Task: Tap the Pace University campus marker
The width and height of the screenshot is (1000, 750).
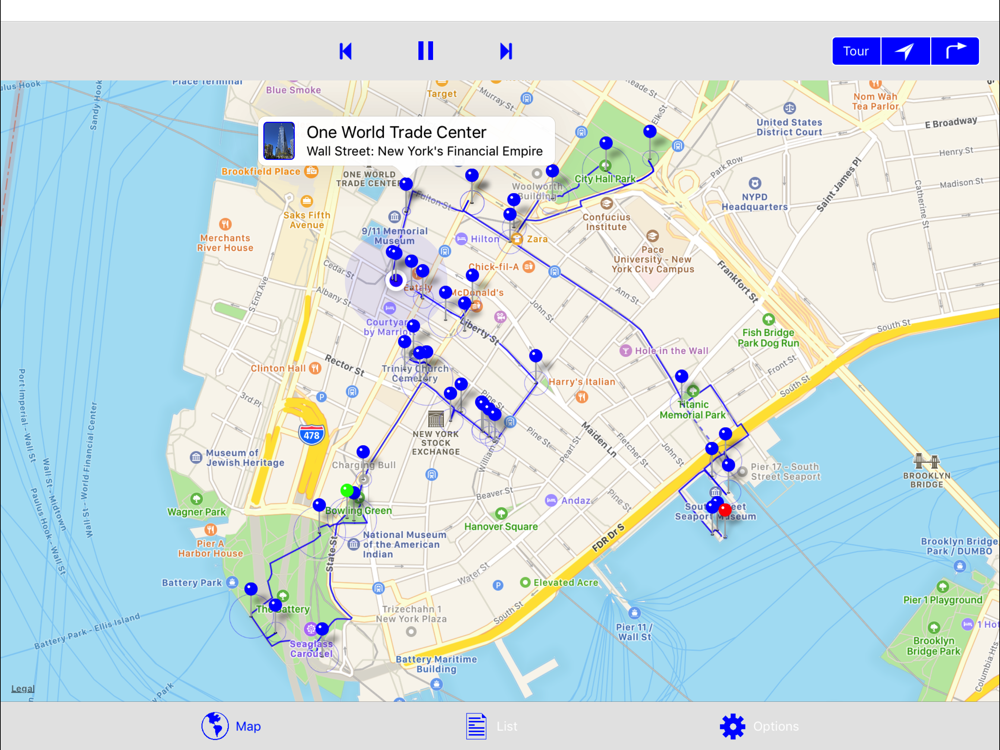Action: (652, 236)
